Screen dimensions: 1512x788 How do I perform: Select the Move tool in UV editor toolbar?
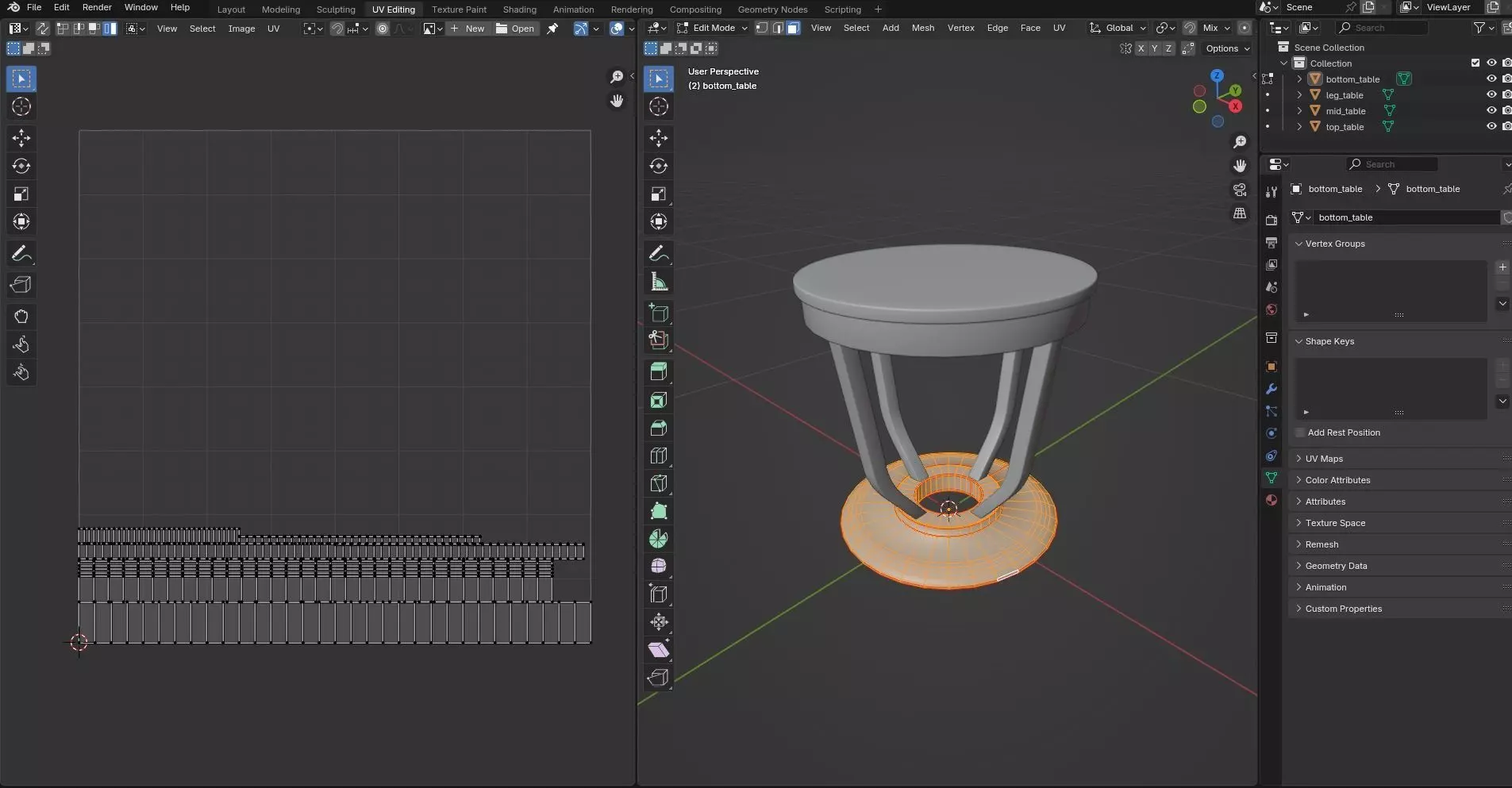pos(21,138)
